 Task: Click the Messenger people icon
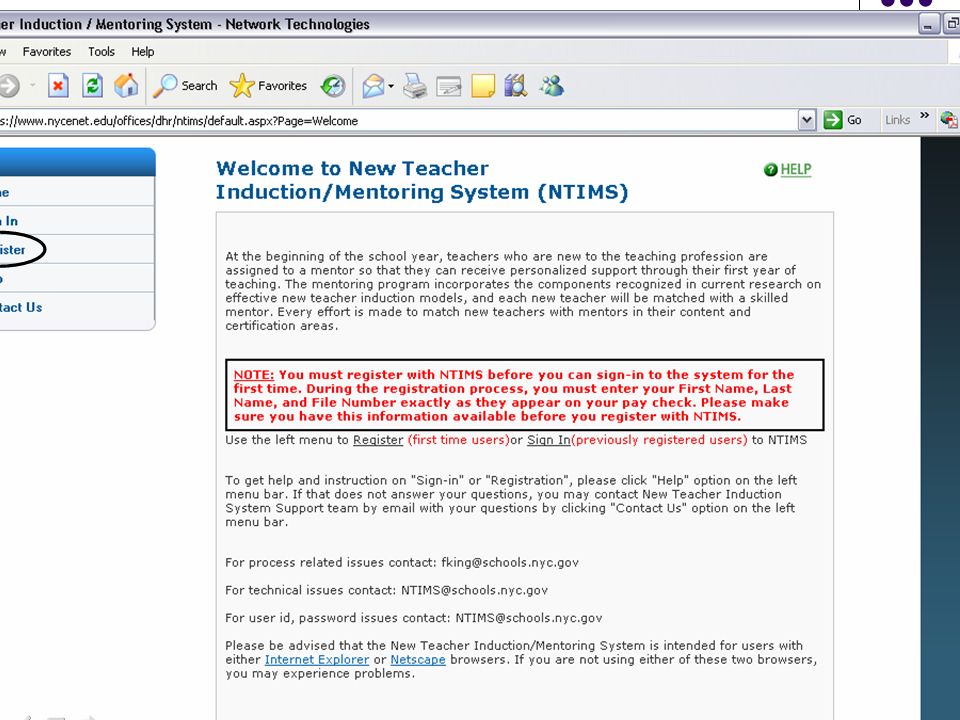point(552,86)
